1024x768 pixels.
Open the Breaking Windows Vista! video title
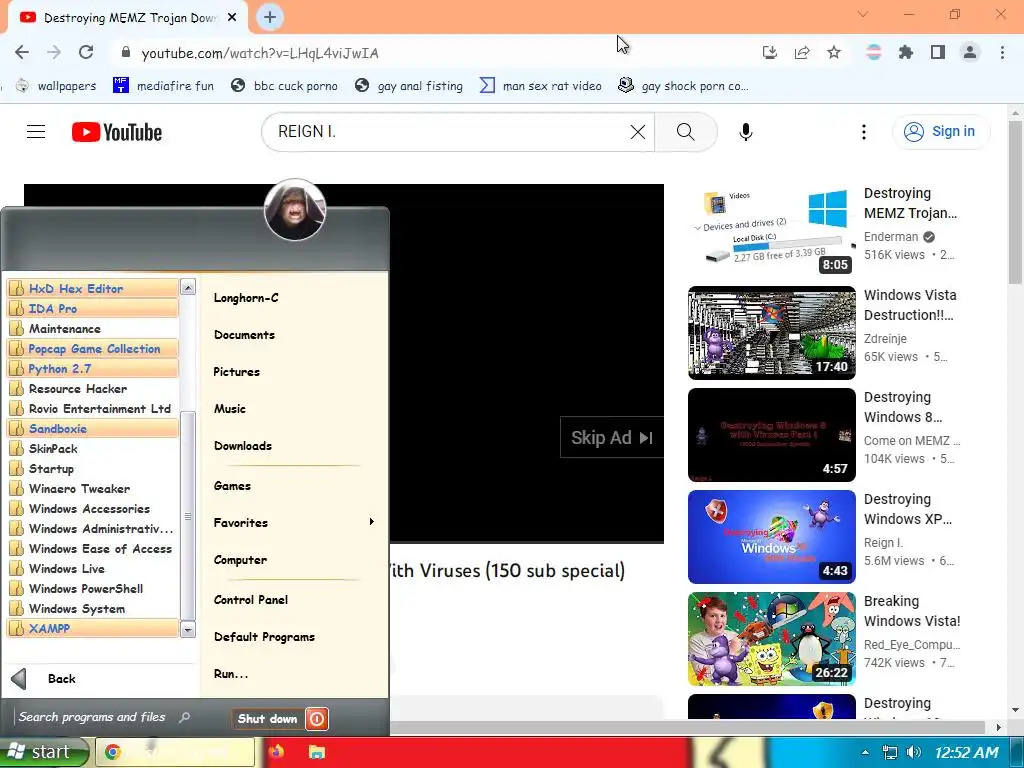tap(912, 611)
